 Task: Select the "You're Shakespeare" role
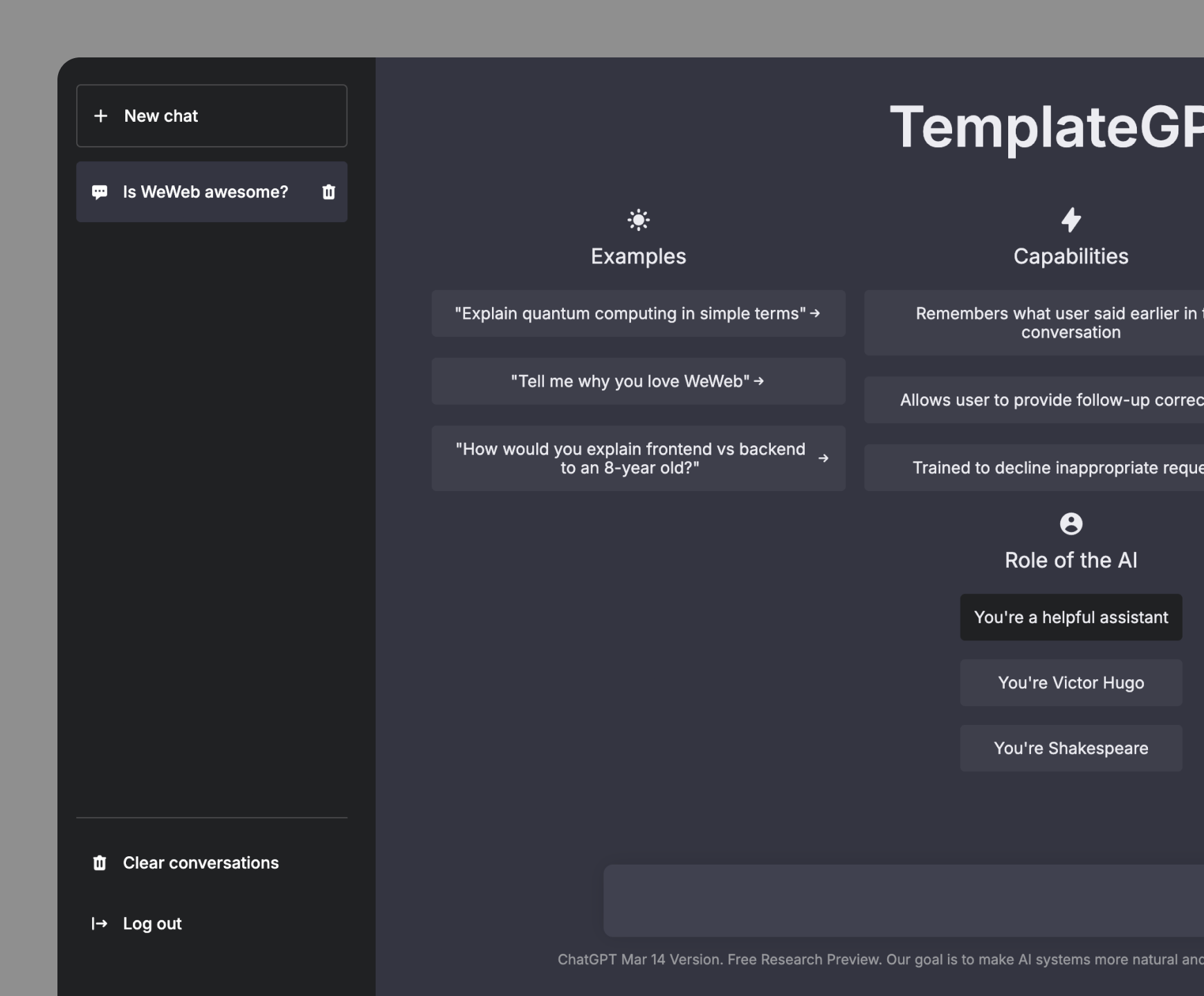coord(1070,748)
